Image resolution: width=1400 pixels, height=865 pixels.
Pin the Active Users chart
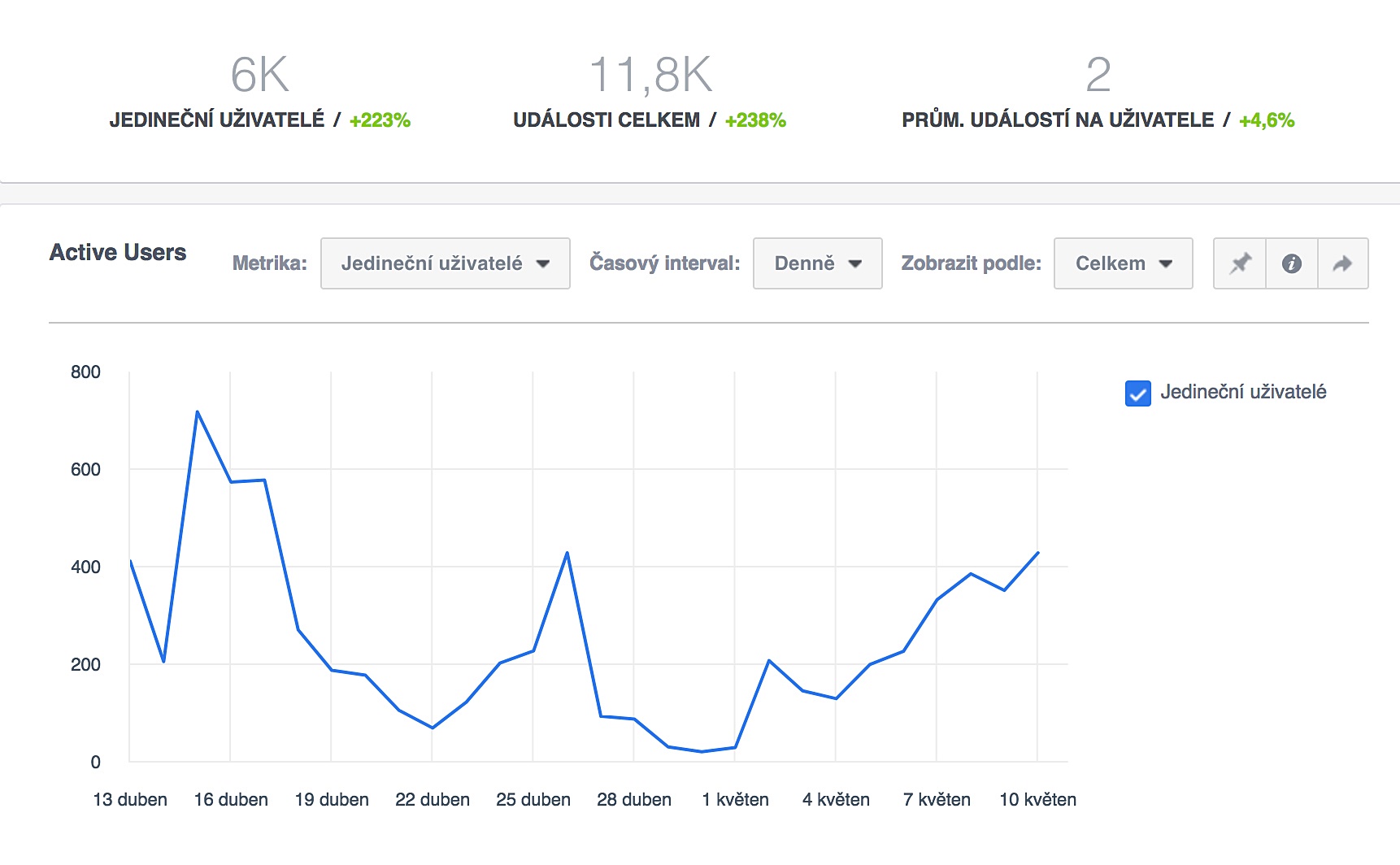[x=1240, y=263]
